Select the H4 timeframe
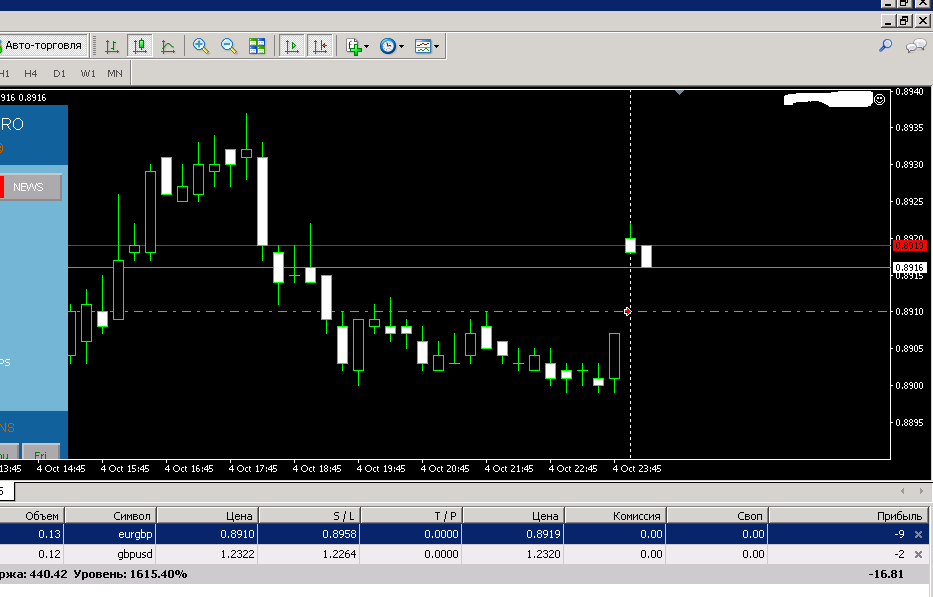Screen dimensions: 933x597 30,73
